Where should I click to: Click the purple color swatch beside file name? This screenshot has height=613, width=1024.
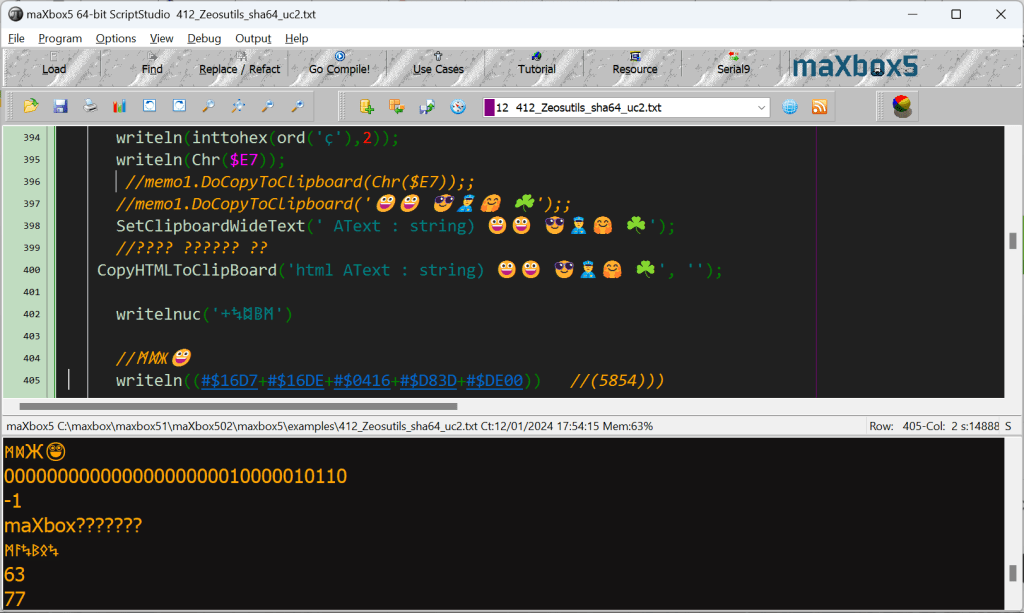coord(489,107)
